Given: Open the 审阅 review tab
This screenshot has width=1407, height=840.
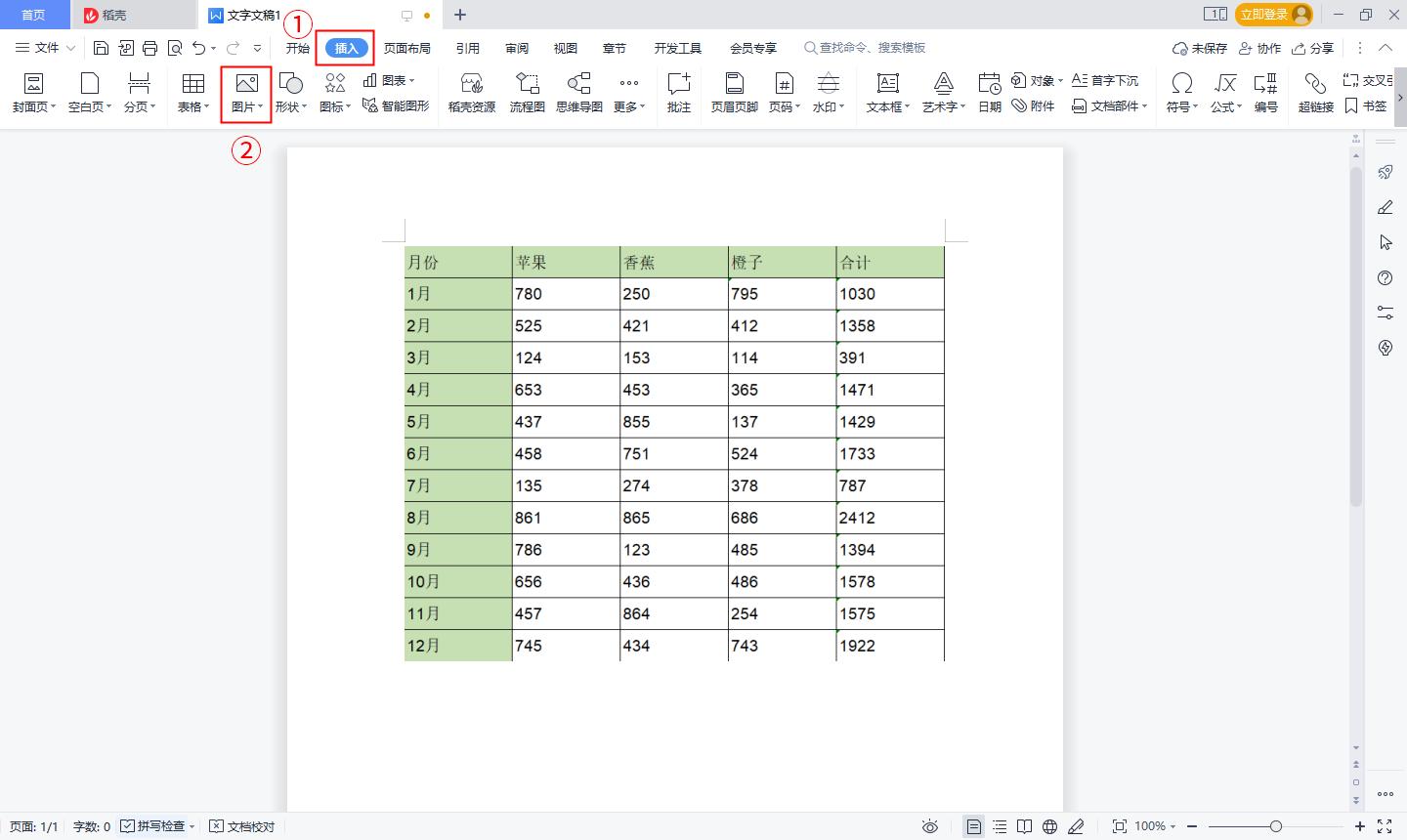Looking at the screenshot, I should (x=517, y=48).
